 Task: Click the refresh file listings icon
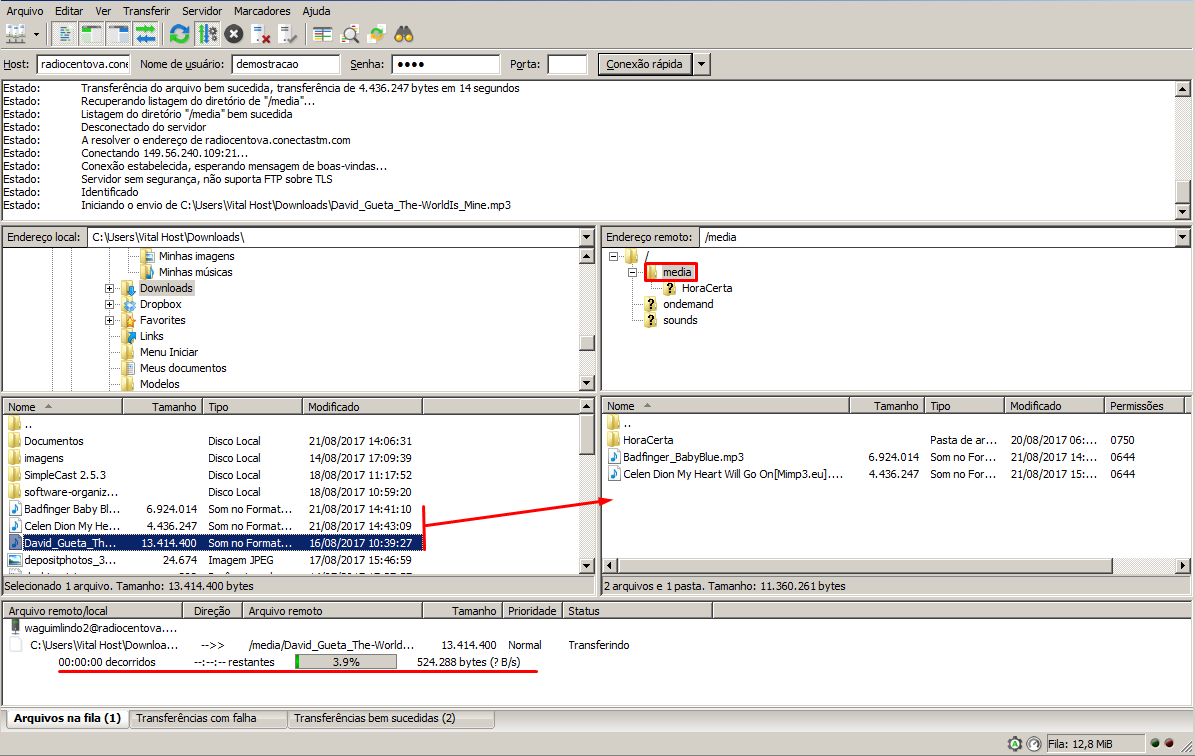179,34
